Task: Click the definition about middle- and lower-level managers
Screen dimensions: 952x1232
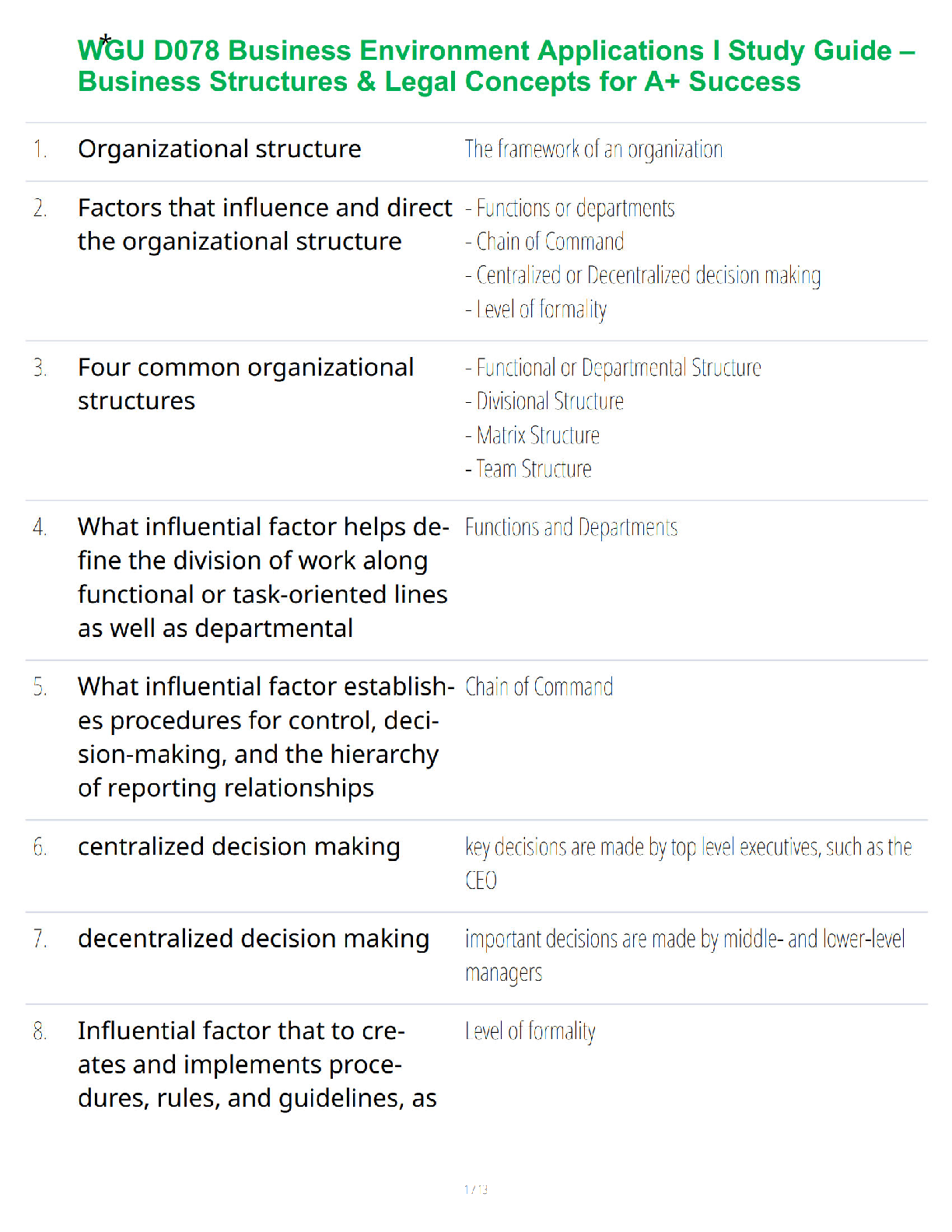Action: (x=685, y=956)
